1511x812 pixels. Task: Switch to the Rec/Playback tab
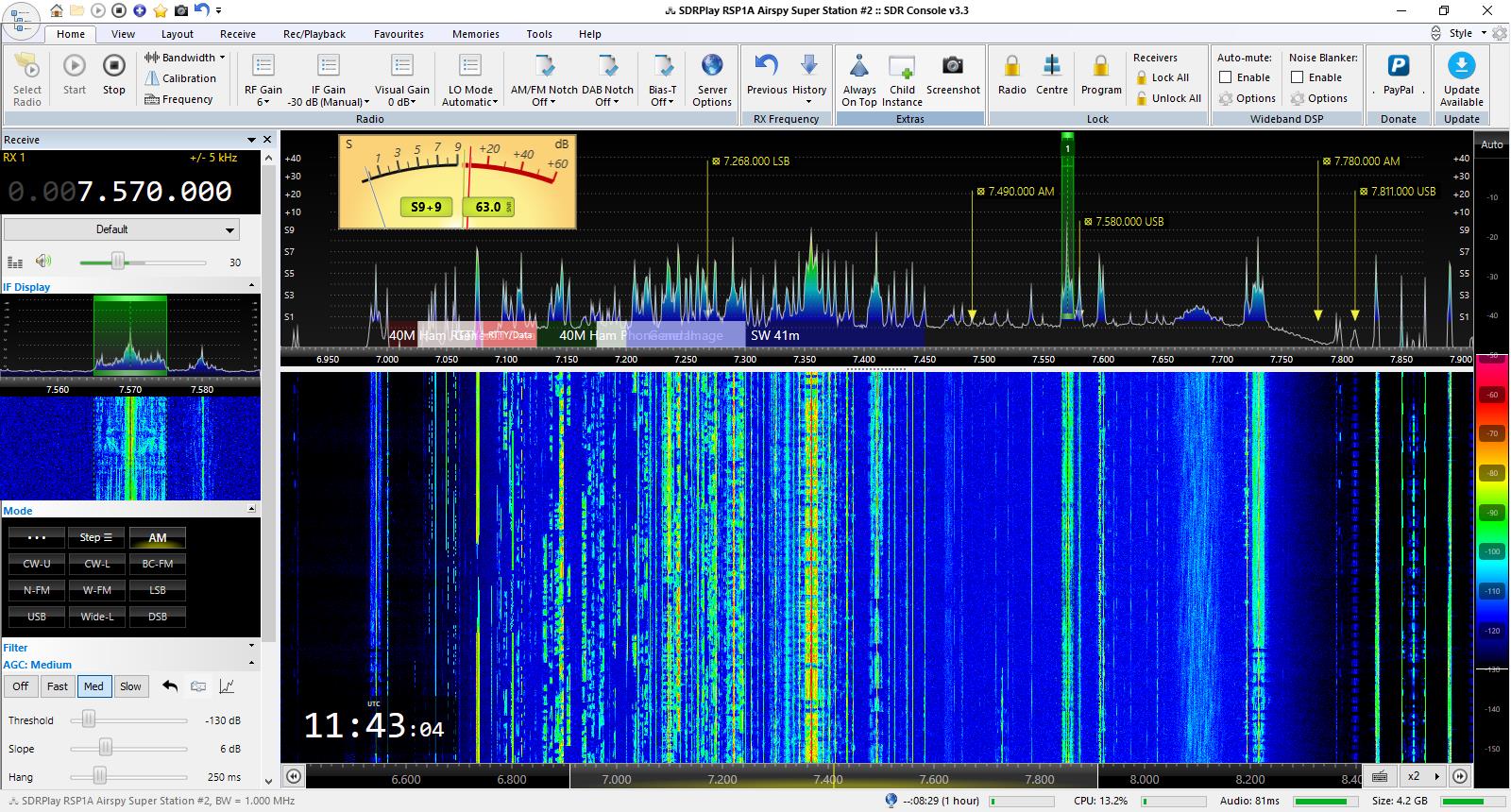pyautogui.click(x=314, y=34)
